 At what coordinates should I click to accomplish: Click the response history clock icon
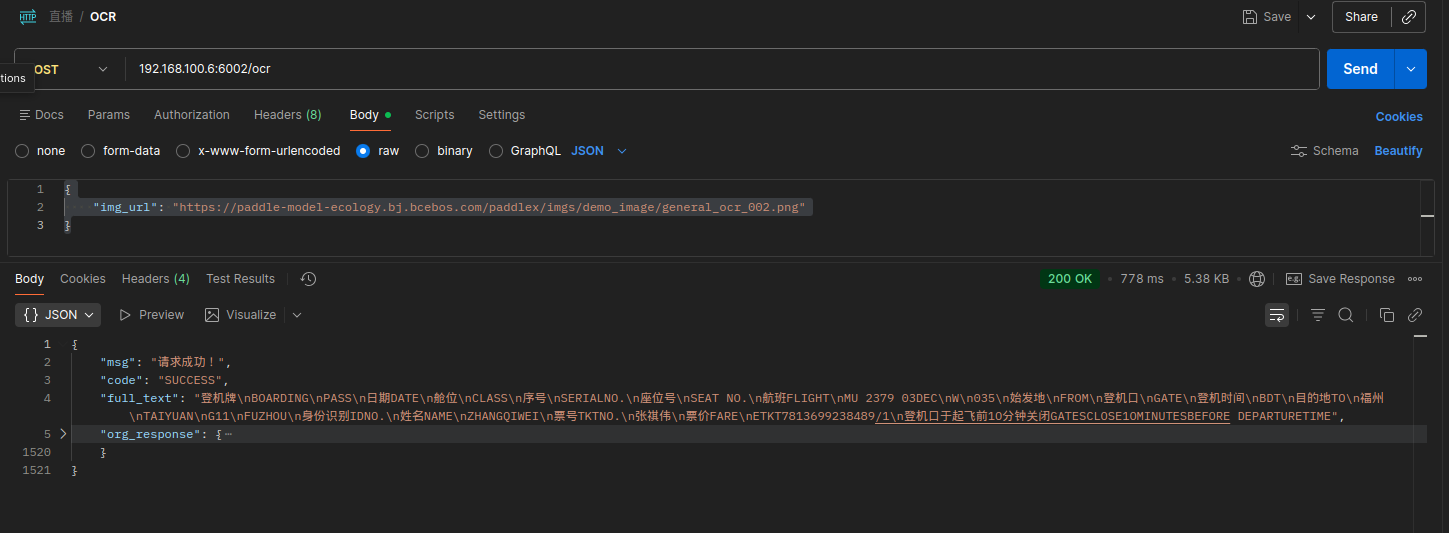(308, 279)
